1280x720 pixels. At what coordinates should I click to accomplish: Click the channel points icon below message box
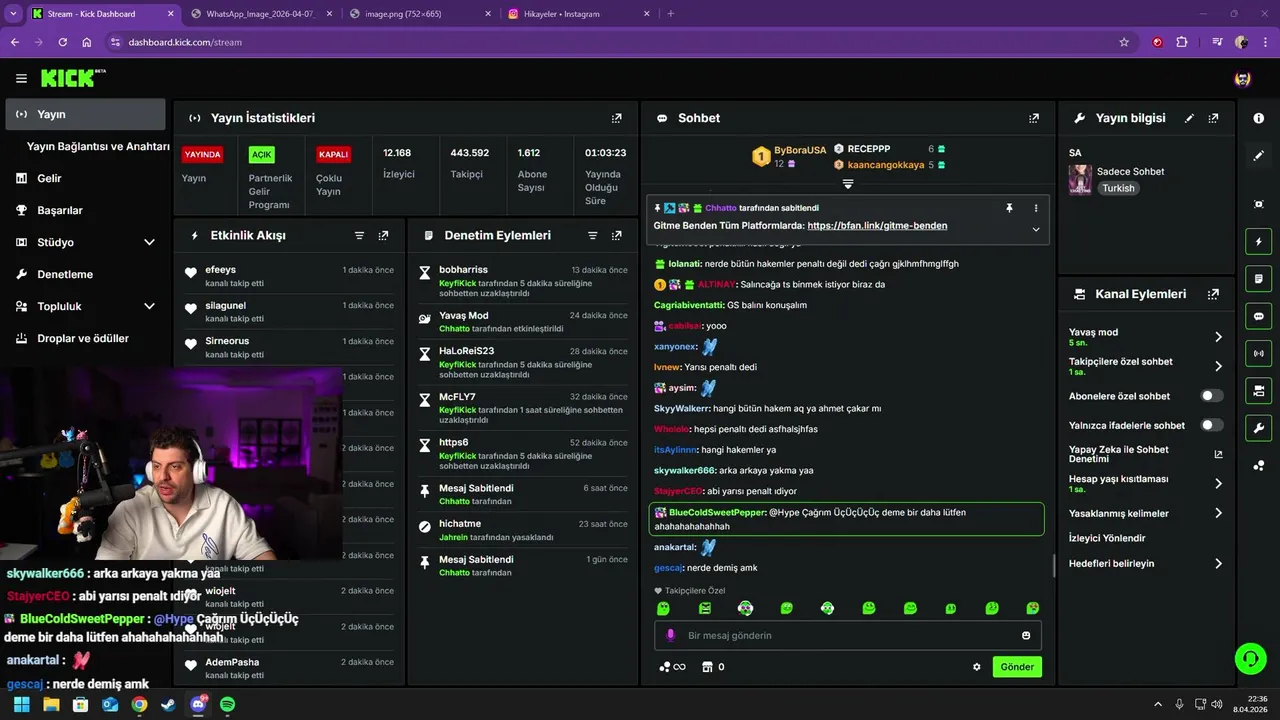(672, 667)
